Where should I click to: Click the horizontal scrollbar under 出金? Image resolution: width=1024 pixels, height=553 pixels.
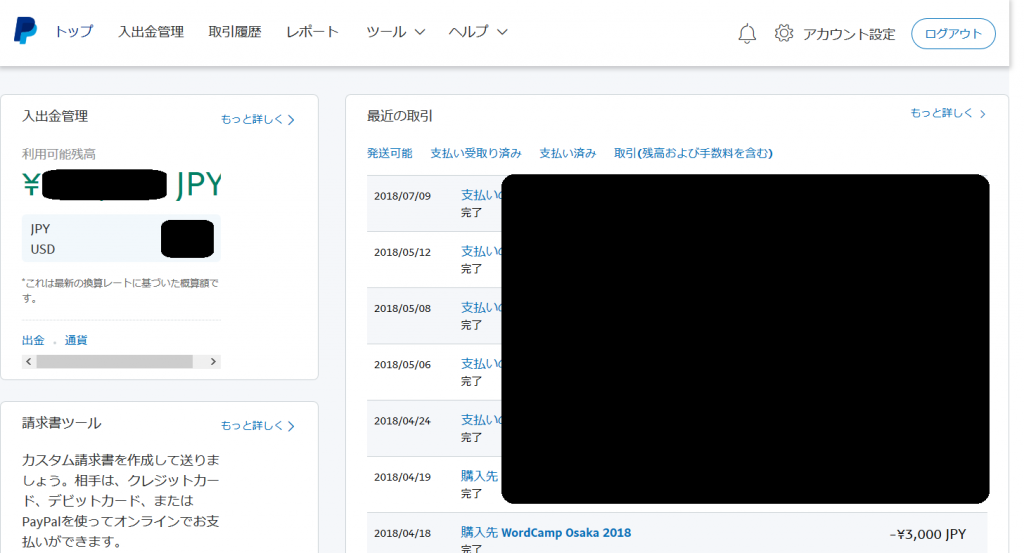pyautogui.click(x=114, y=361)
